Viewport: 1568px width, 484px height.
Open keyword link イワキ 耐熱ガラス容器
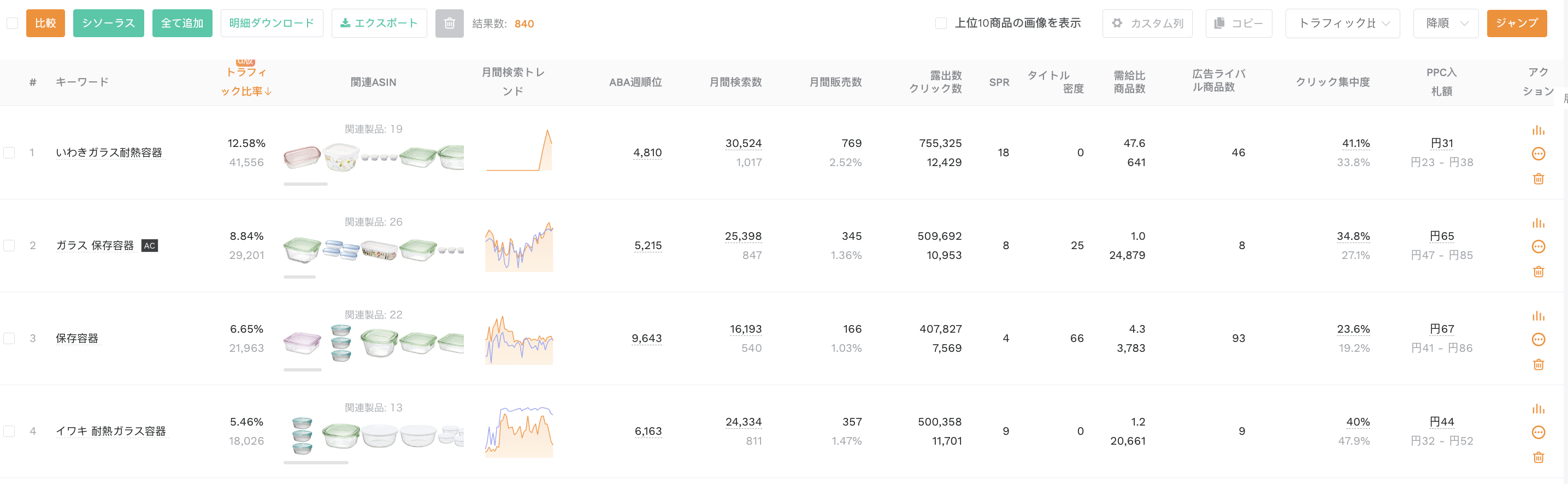(111, 431)
